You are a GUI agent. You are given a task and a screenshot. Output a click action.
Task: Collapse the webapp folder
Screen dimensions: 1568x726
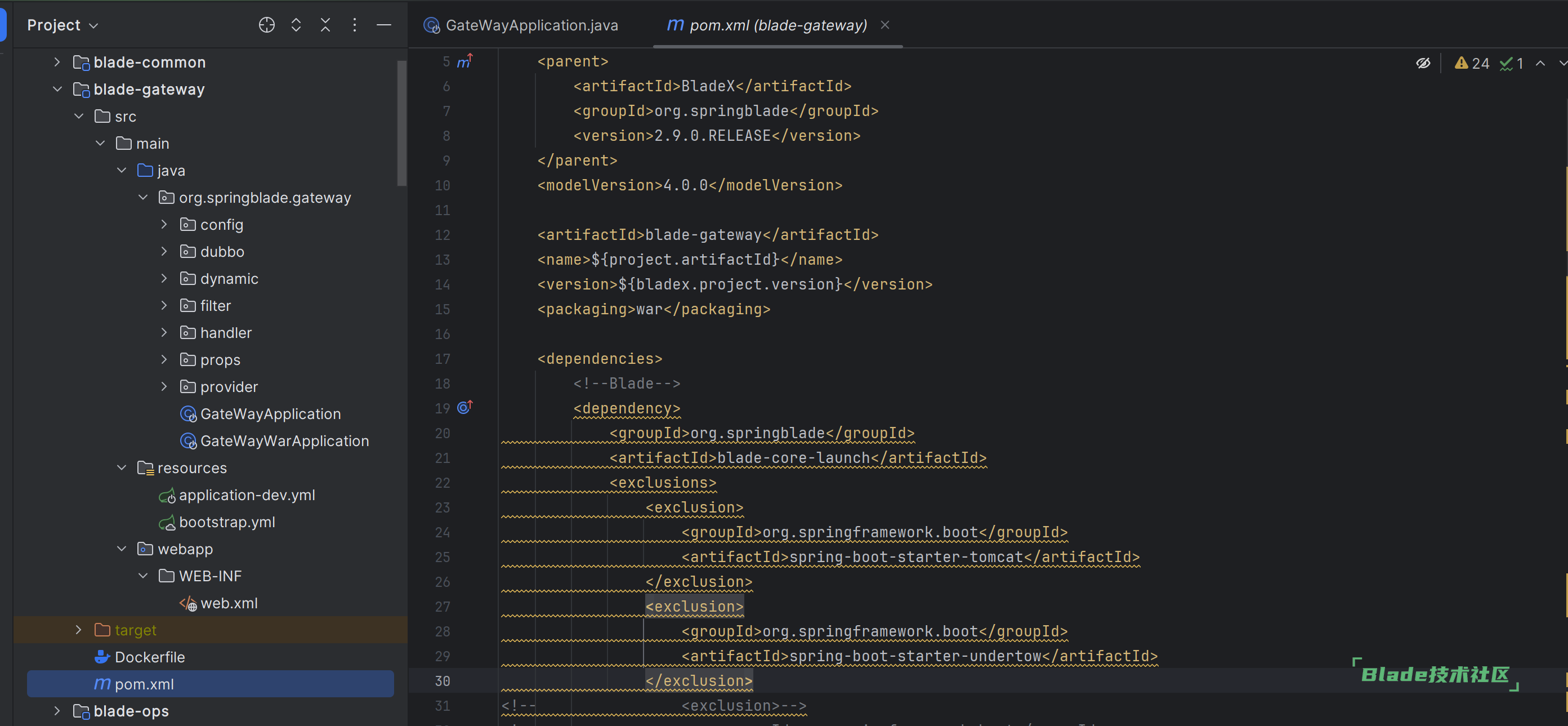(x=121, y=549)
